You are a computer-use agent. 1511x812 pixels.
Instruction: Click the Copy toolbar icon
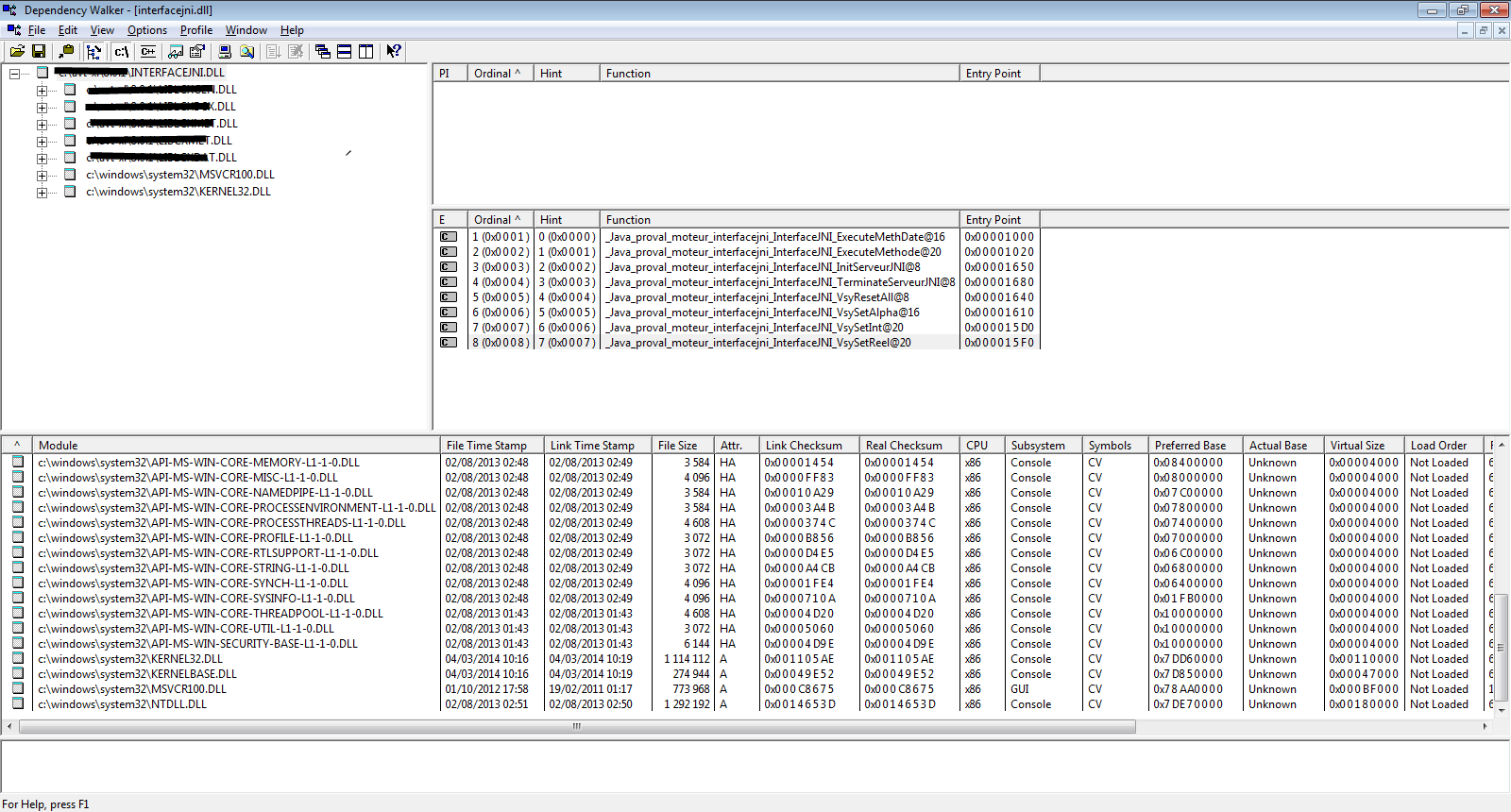[x=66, y=51]
